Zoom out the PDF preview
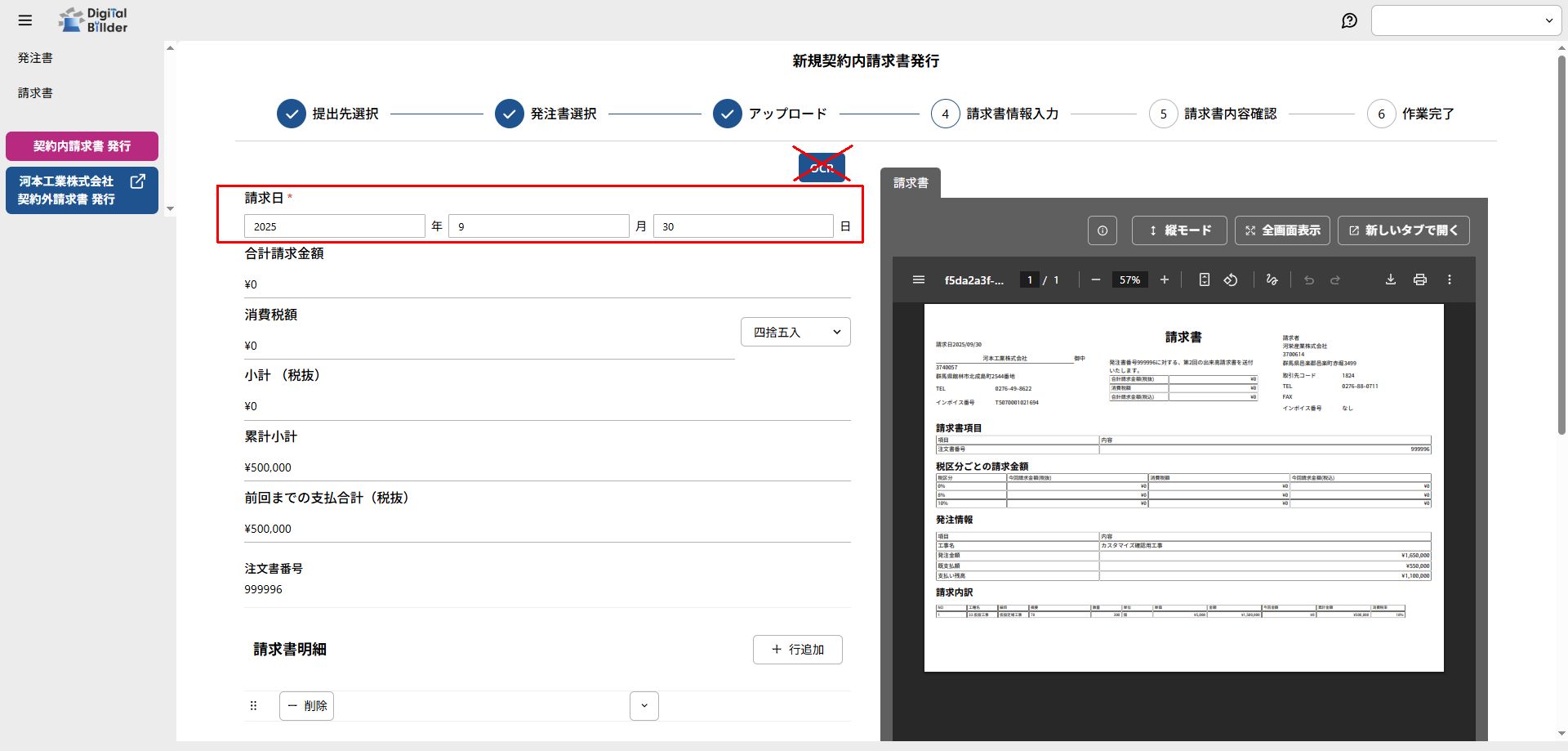The height and width of the screenshot is (751, 1568). pos(1096,279)
